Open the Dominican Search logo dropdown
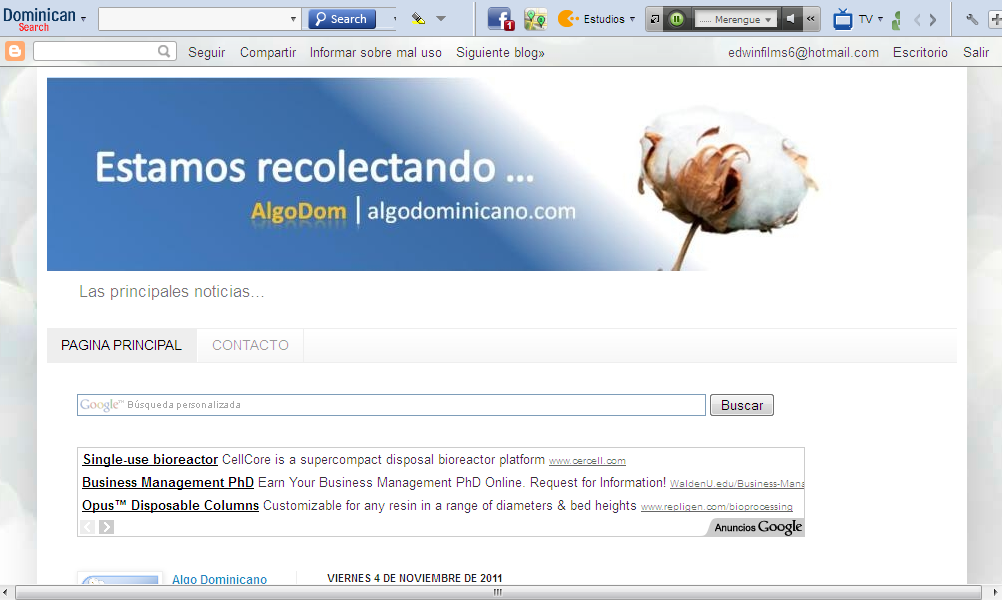Screen dimensions: 1002x600 (84, 19)
